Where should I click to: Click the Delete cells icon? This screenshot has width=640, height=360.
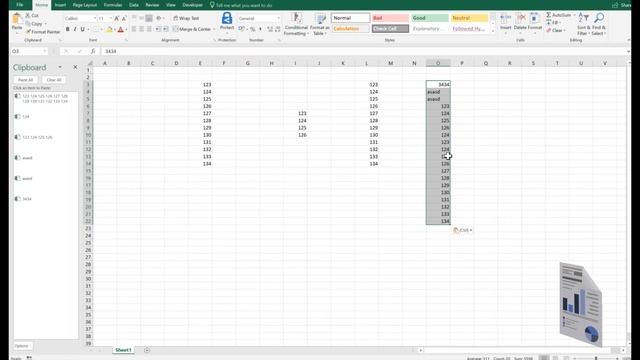click(x=521, y=19)
